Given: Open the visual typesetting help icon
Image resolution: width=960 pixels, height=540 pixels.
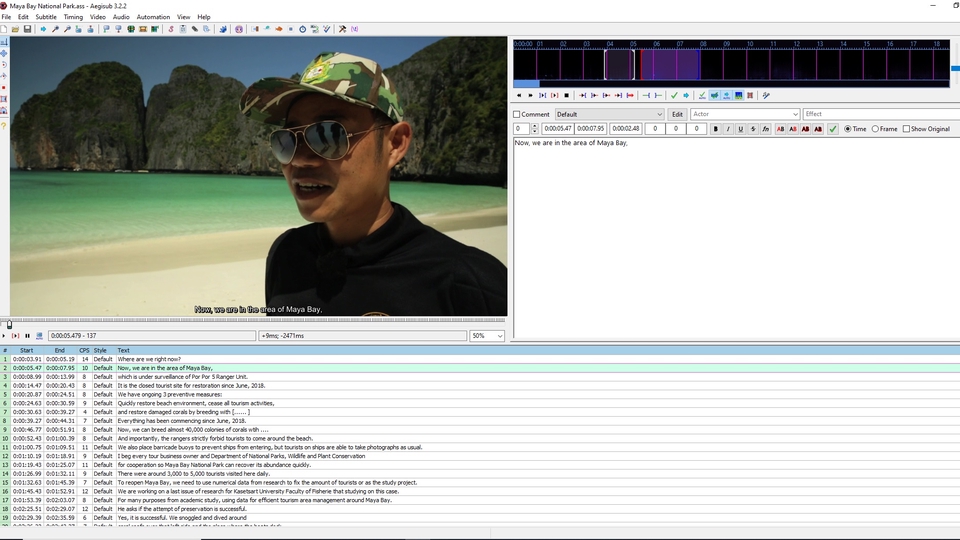Looking at the screenshot, I should tap(4, 126).
